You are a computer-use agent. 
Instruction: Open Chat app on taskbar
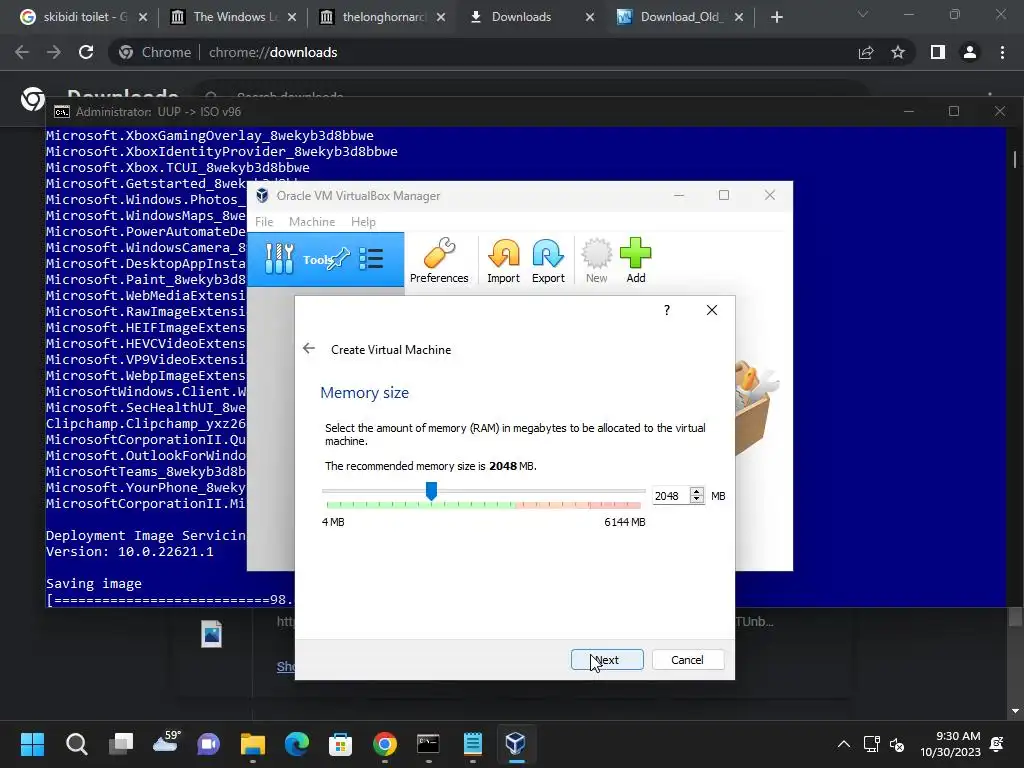coord(208,744)
